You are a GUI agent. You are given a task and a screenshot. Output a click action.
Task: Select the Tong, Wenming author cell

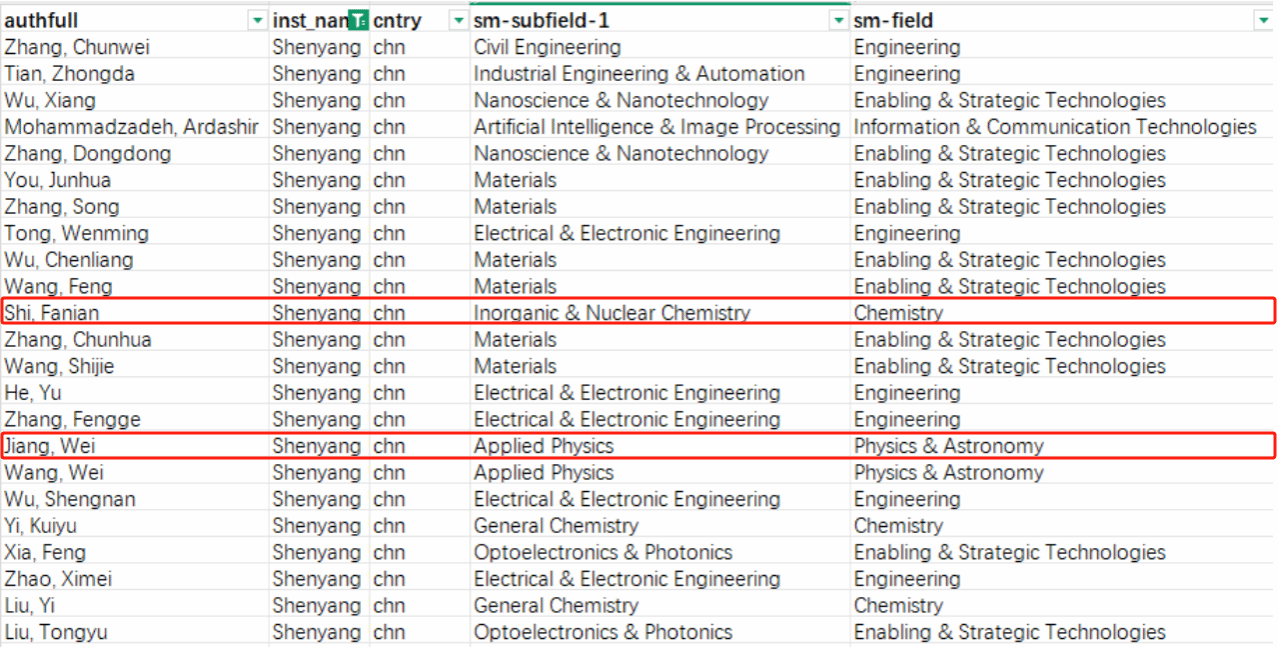point(76,233)
